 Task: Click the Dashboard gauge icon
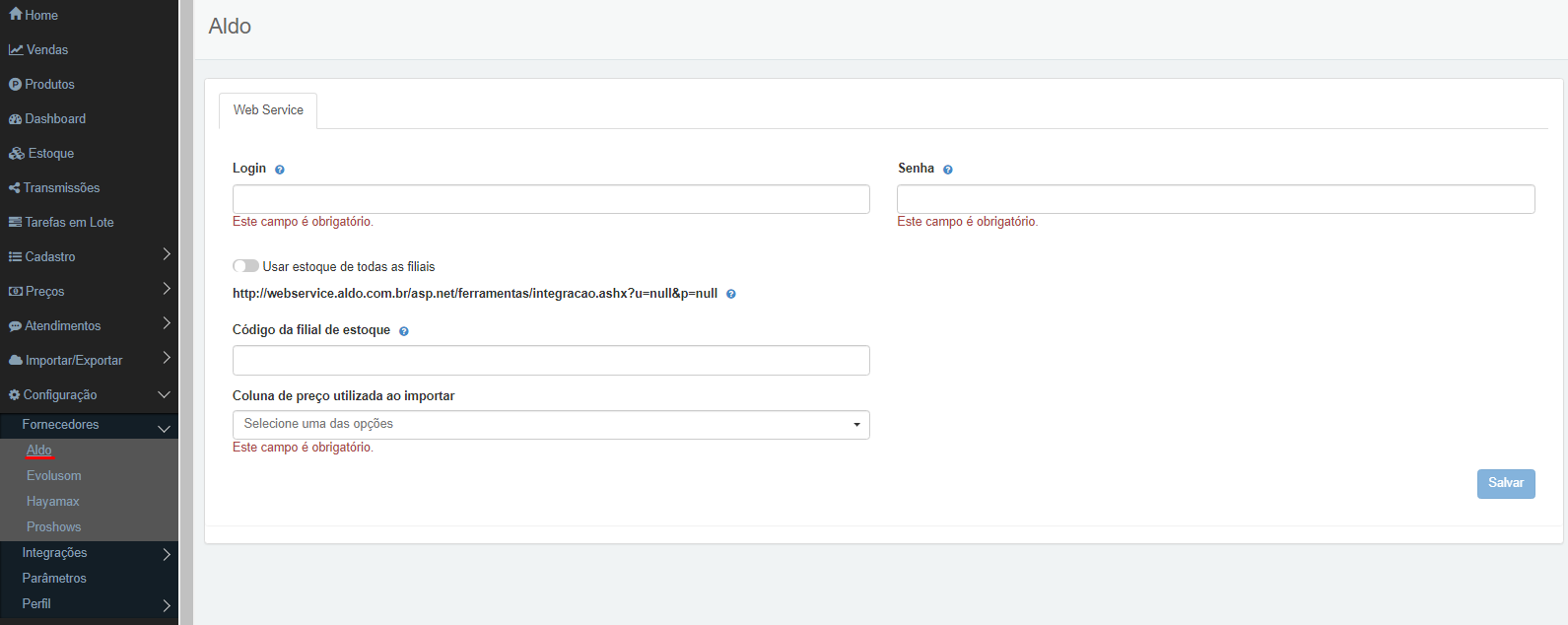pos(15,119)
